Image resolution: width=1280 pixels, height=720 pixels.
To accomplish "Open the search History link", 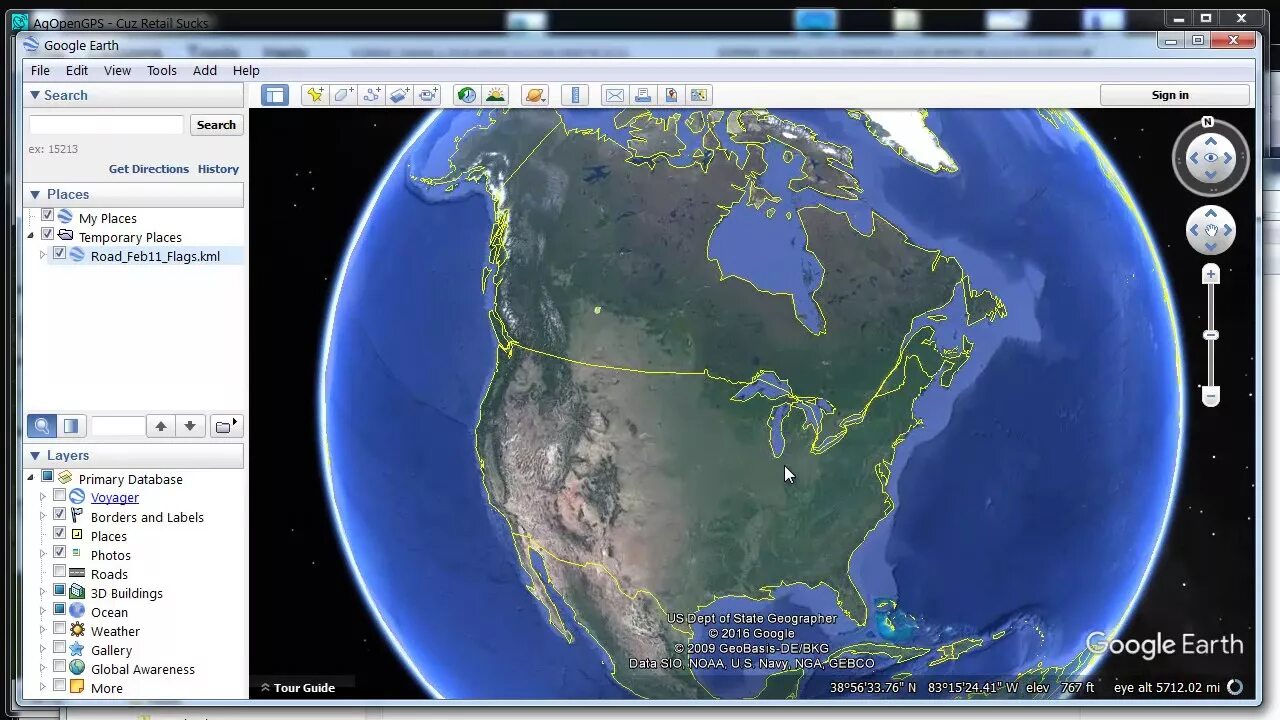I will coord(218,169).
